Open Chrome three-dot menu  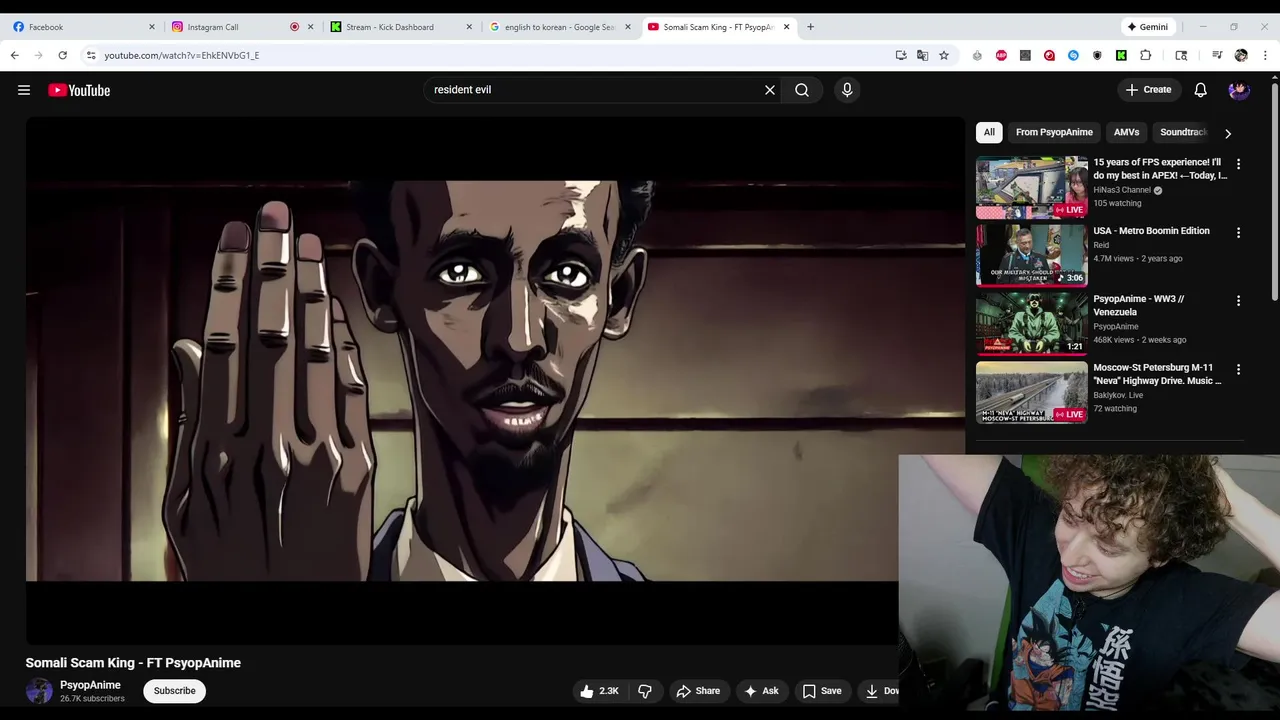[1265, 55]
